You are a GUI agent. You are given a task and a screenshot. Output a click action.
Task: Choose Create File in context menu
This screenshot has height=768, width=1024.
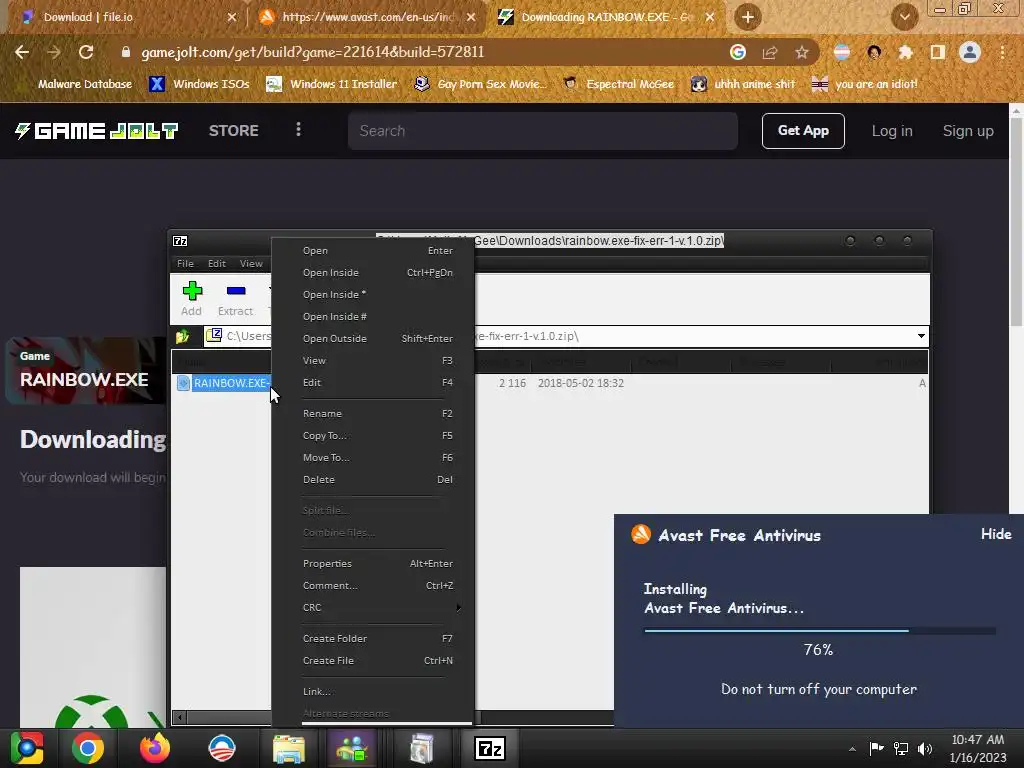[373, 660]
